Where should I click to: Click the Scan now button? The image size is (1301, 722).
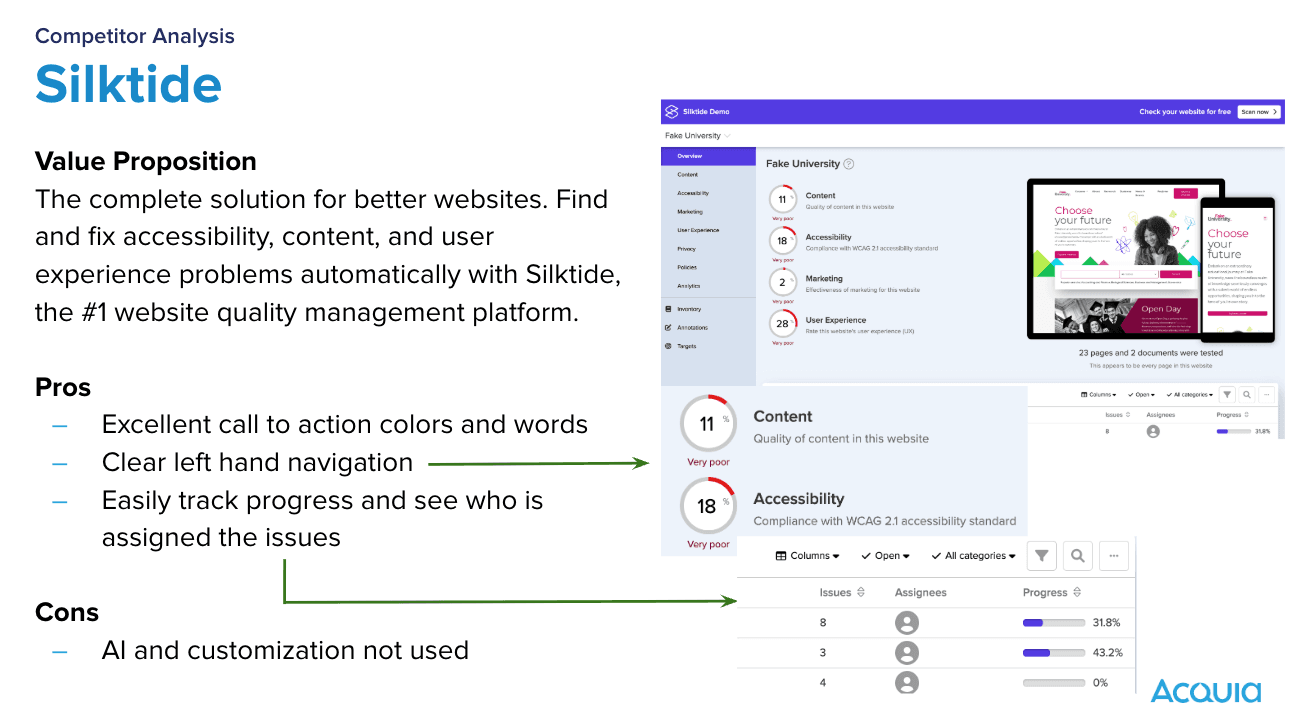tap(1259, 112)
